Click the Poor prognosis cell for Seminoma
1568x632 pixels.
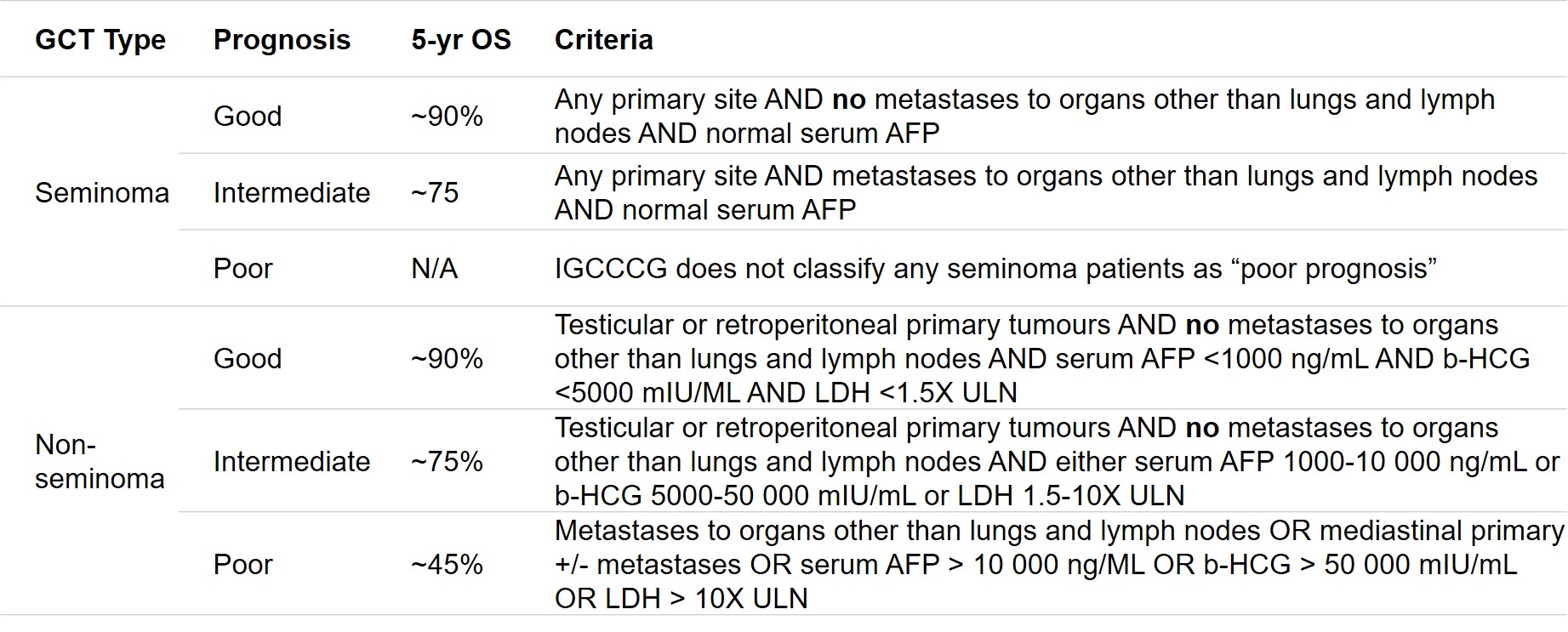point(243,269)
